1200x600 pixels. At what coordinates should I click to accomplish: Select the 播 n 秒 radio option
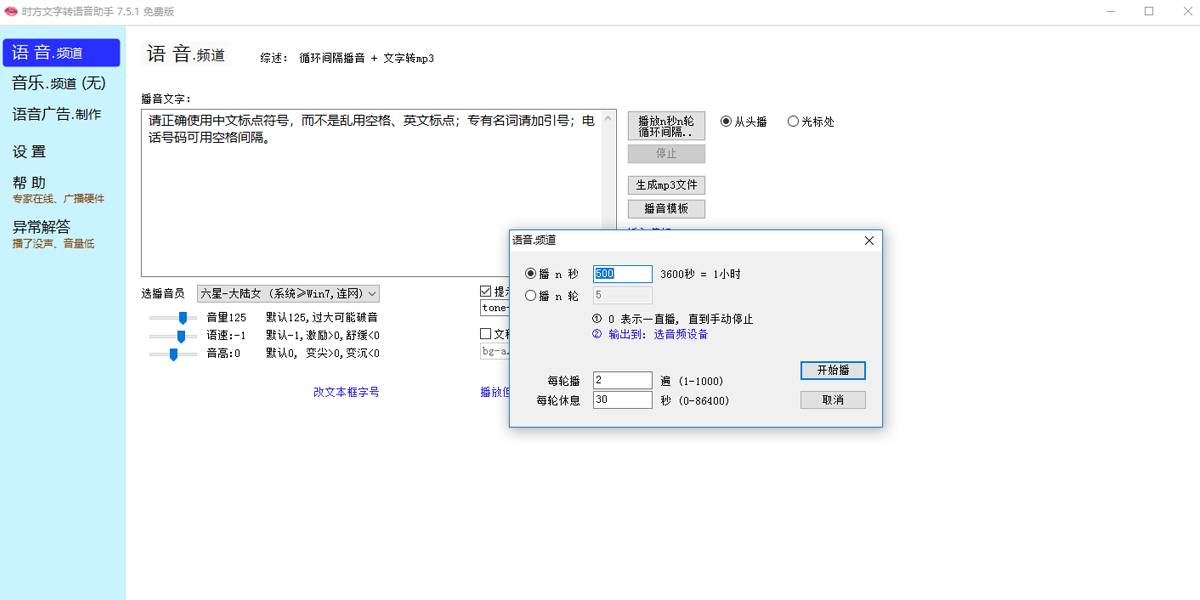coord(531,274)
